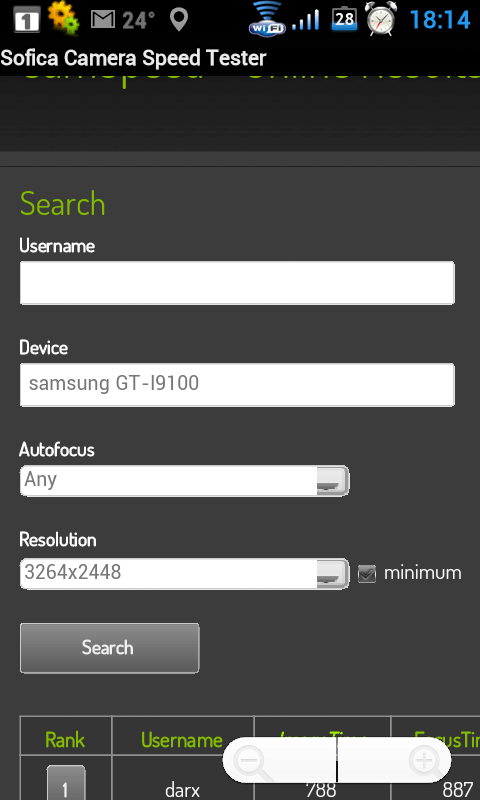This screenshot has width=480, height=800.
Task: Sort by the Rank column header
Action: pyautogui.click(x=65, y=740)
